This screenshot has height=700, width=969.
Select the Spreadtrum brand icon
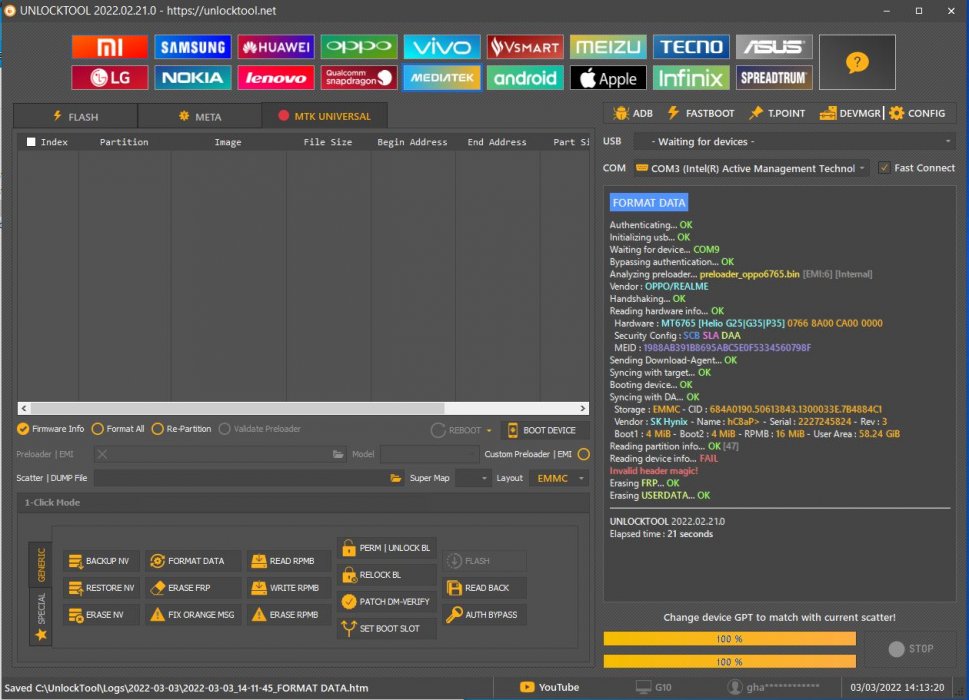(774, 78)
